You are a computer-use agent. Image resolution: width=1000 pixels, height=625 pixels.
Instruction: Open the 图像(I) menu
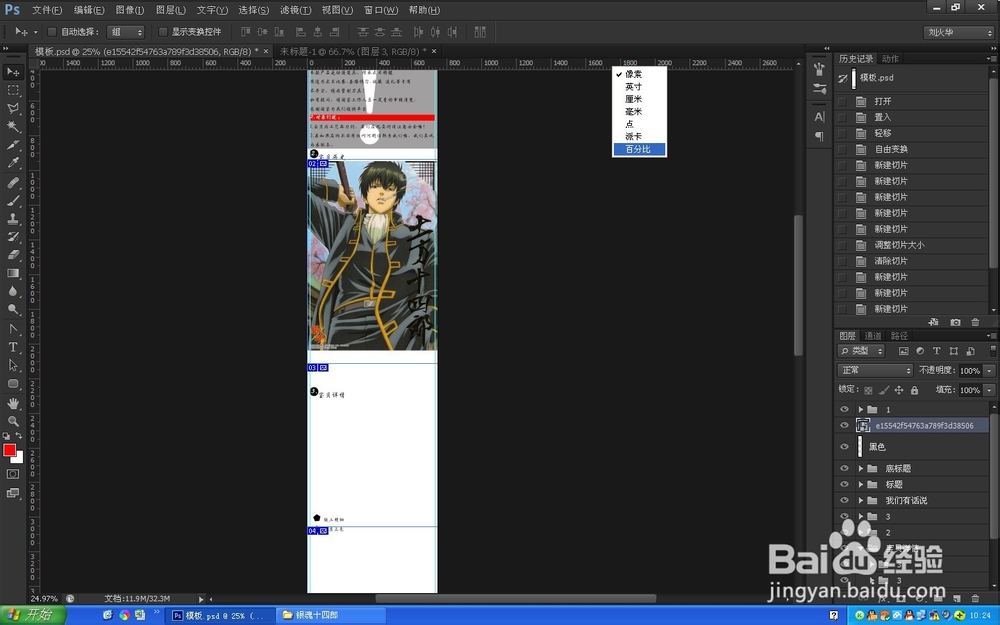[130, 10]
